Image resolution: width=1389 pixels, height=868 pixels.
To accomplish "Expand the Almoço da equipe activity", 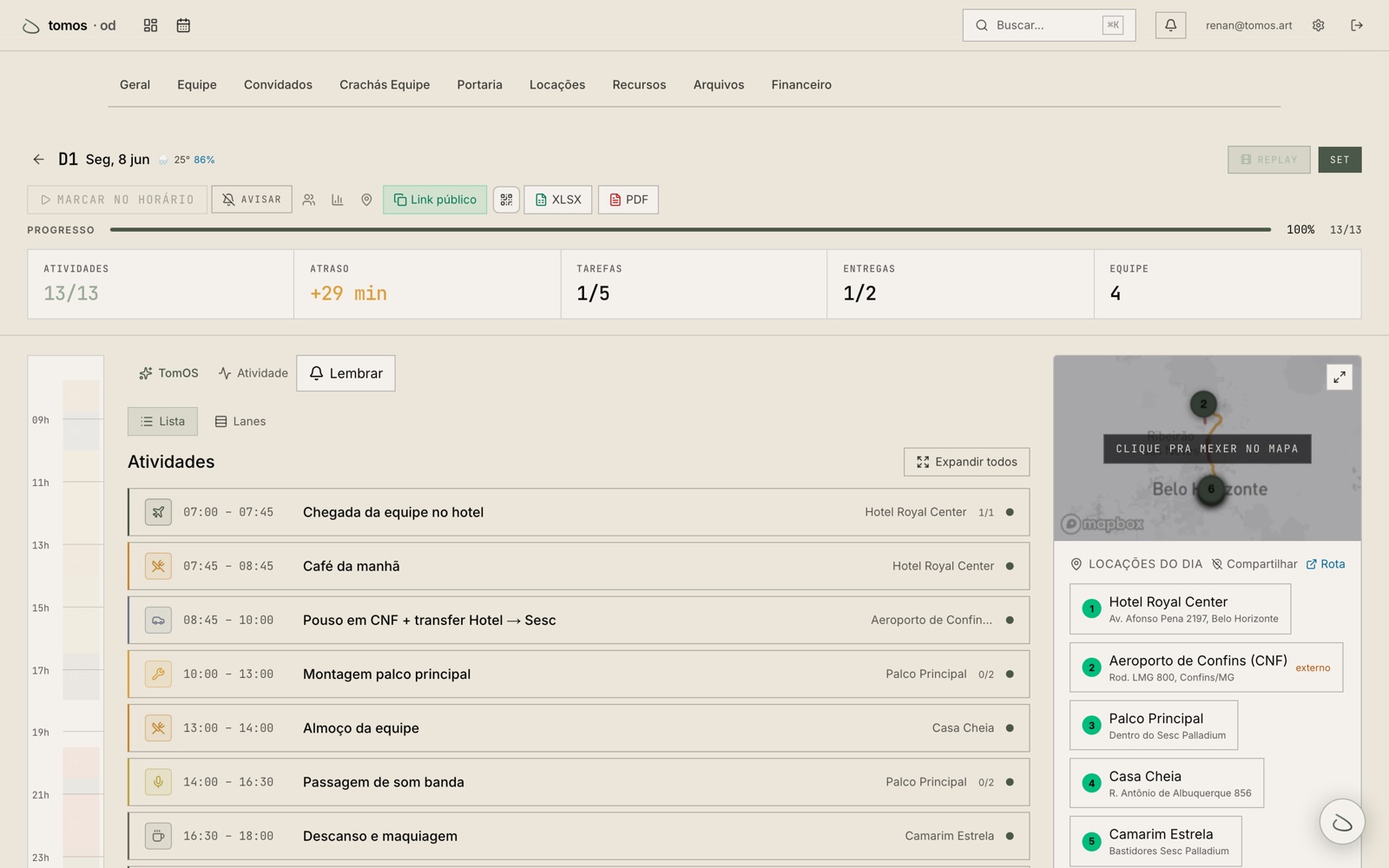I will pos(578,728).
